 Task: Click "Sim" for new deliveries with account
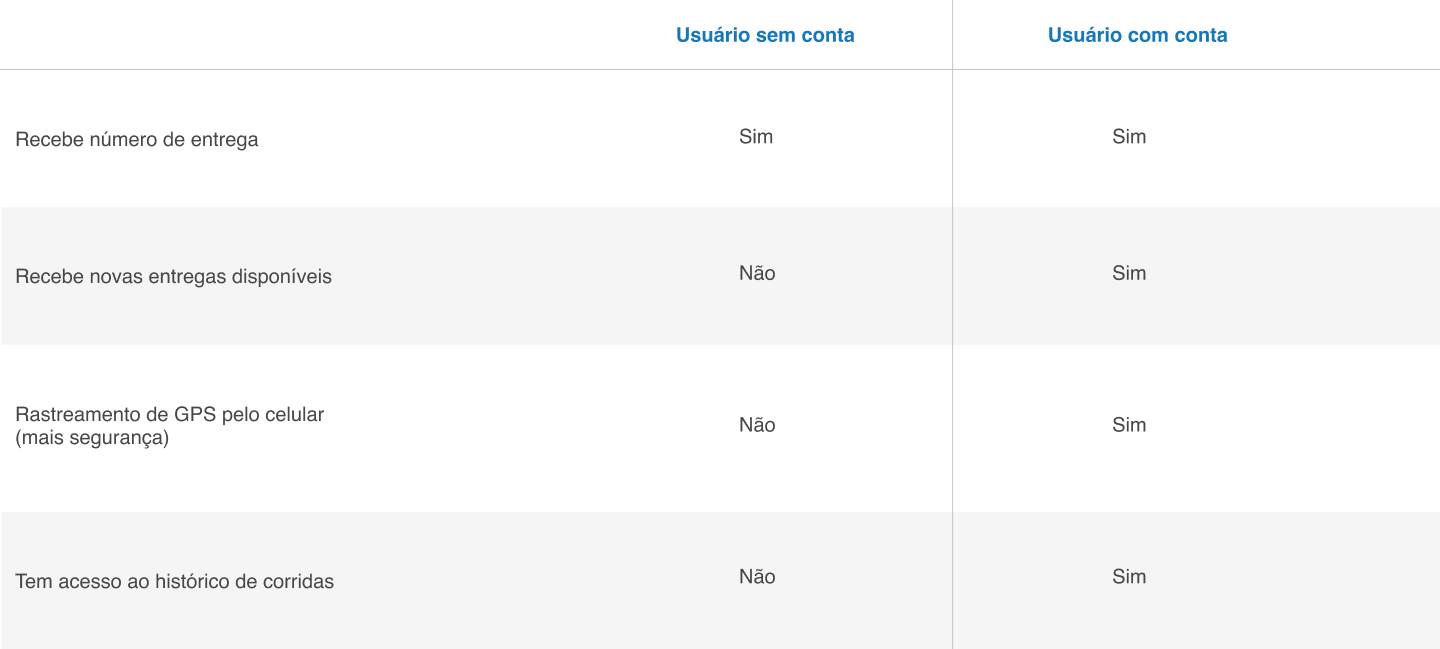[1128, 274]
